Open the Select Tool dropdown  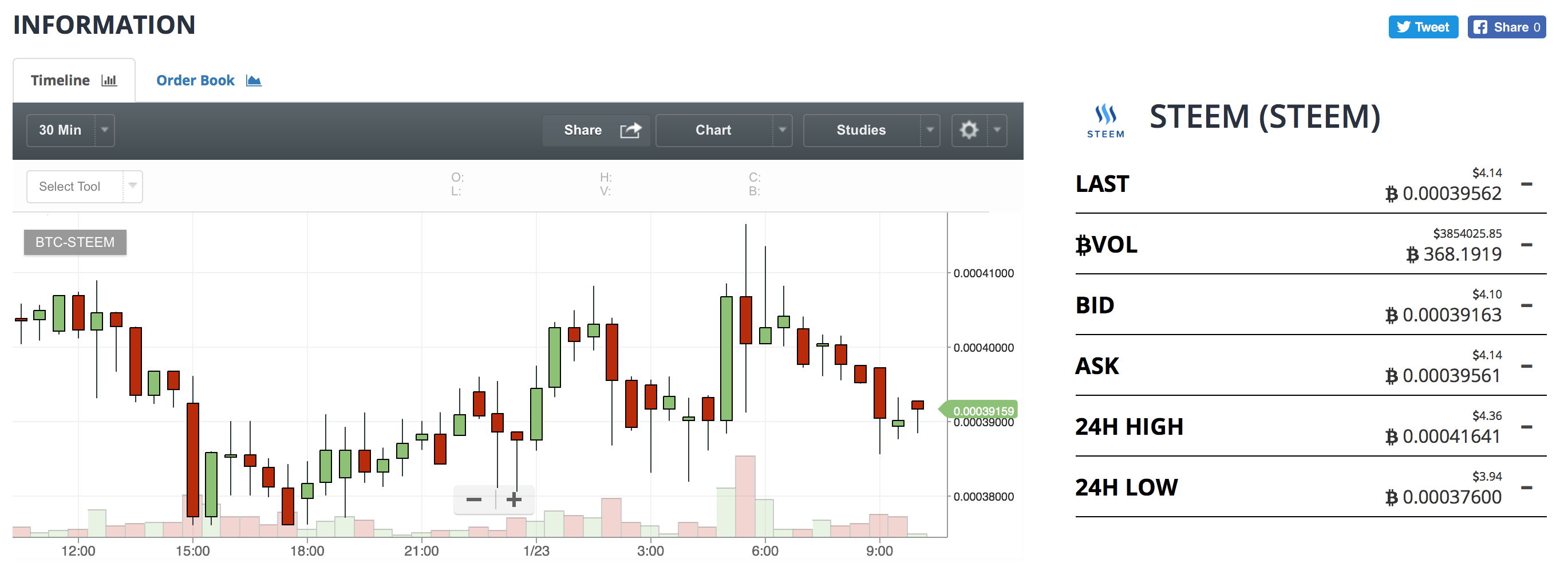[85, 186]
